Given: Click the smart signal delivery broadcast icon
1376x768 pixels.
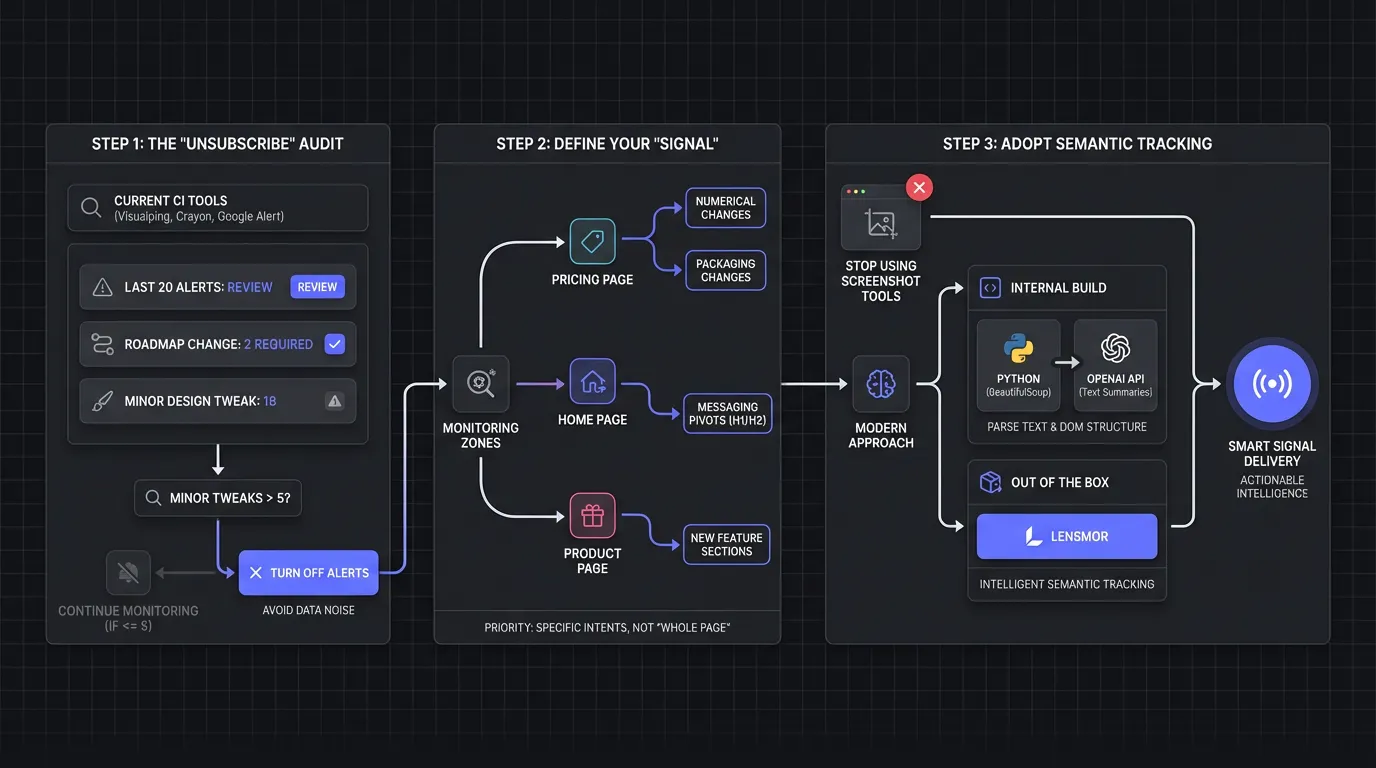Looking at the screenshot, I should click(x=1271, y=384).
